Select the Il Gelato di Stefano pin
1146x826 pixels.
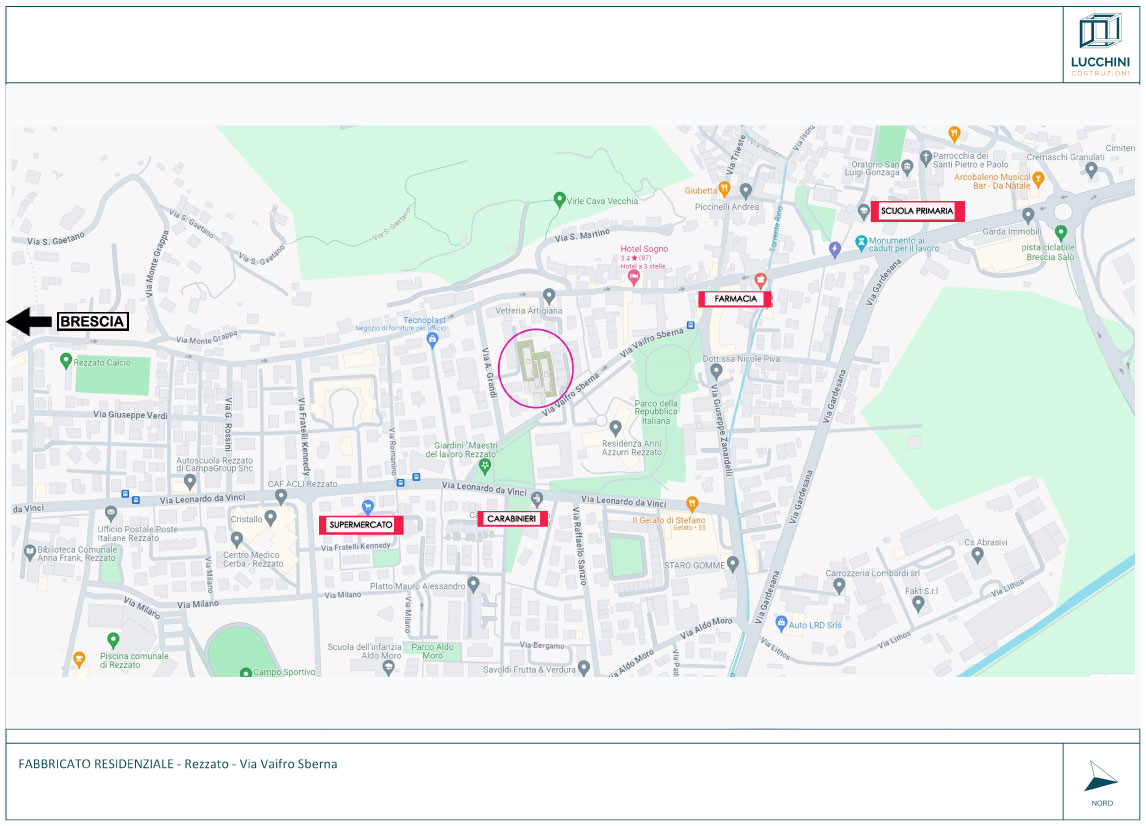coord(691,504)
